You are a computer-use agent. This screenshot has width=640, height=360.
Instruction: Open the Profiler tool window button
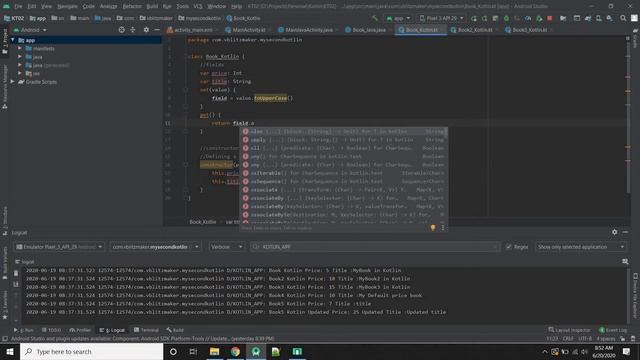[x=80, y=330]
